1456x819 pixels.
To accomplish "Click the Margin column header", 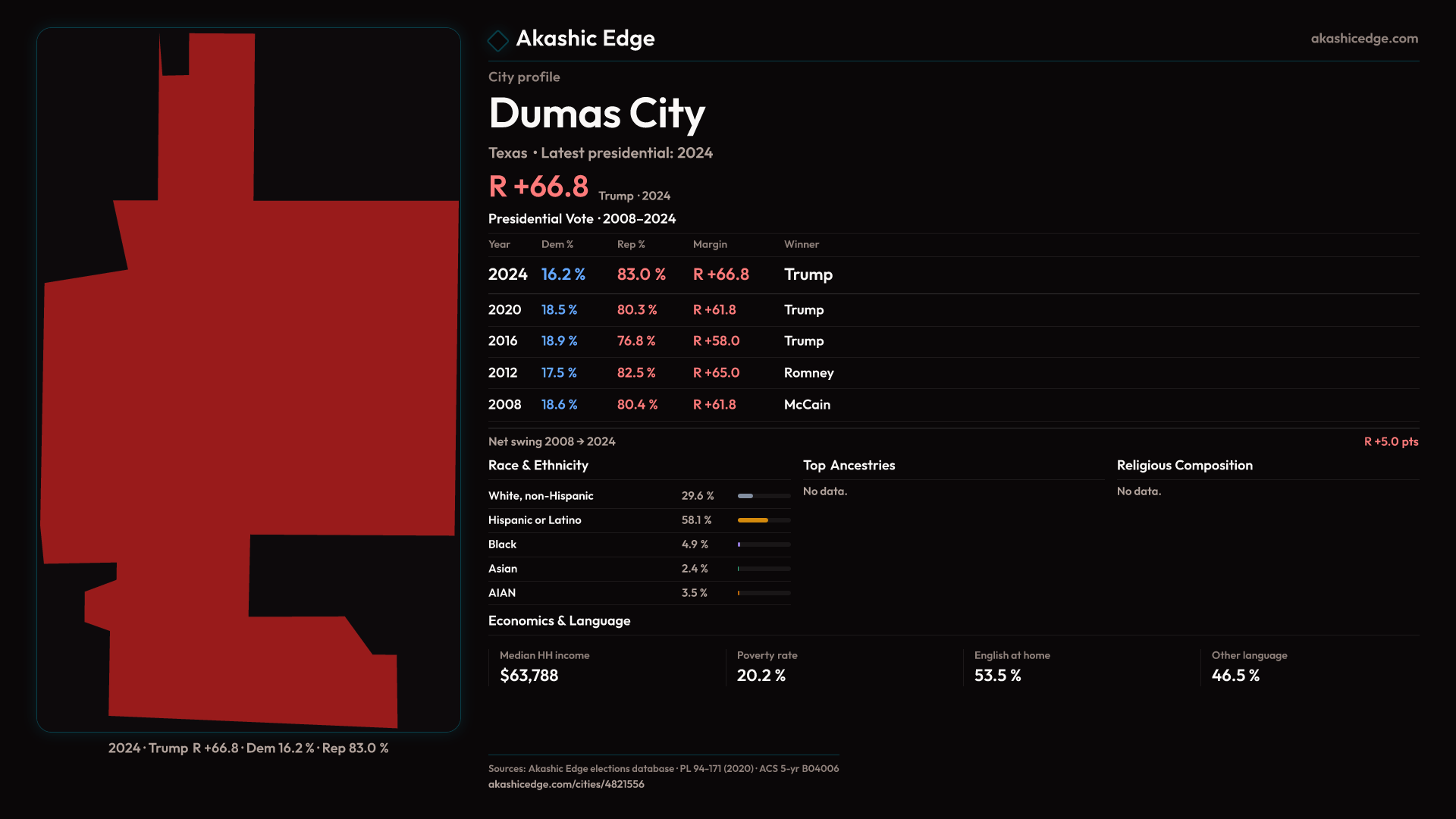I will 710,244.
